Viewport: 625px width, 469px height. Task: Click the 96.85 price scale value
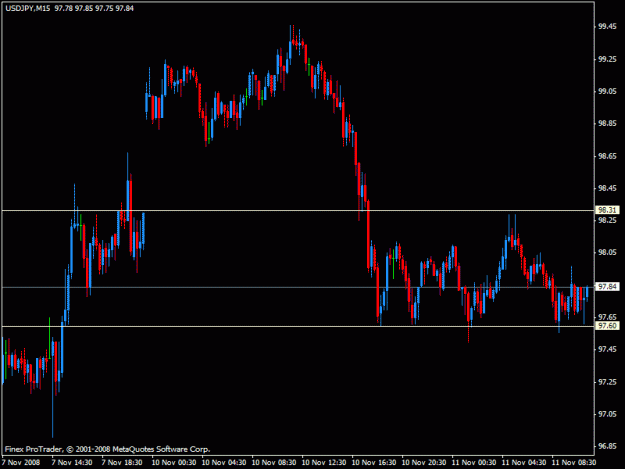[607, 446]
